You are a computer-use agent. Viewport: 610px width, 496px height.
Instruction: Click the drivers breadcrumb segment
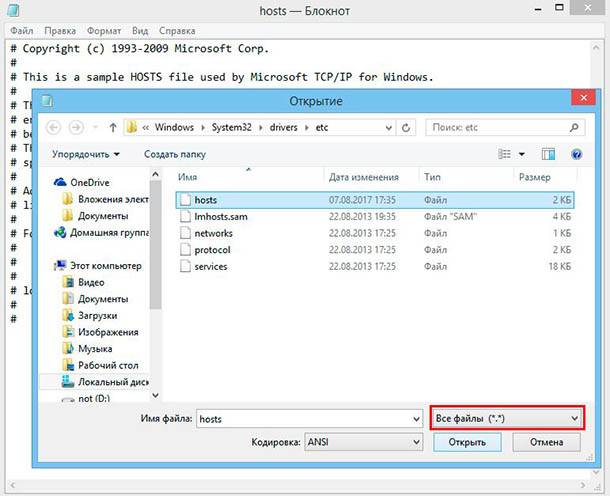pyautogui.click(x=284, y=128)
